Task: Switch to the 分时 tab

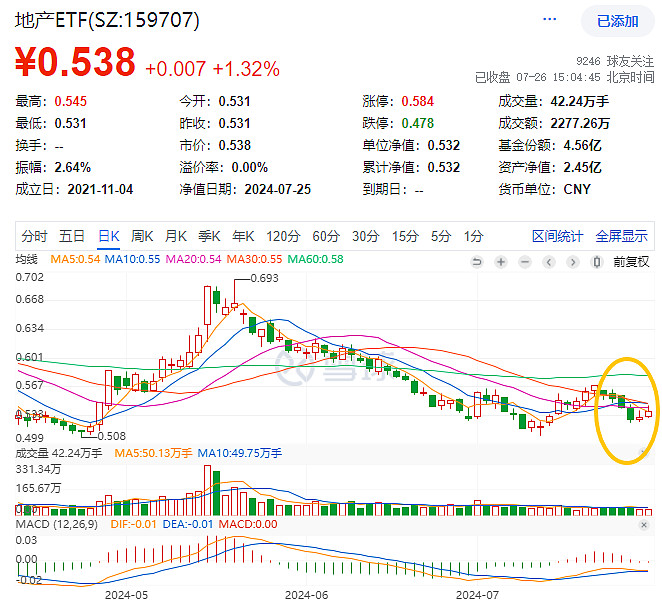Action: (34, 236)
